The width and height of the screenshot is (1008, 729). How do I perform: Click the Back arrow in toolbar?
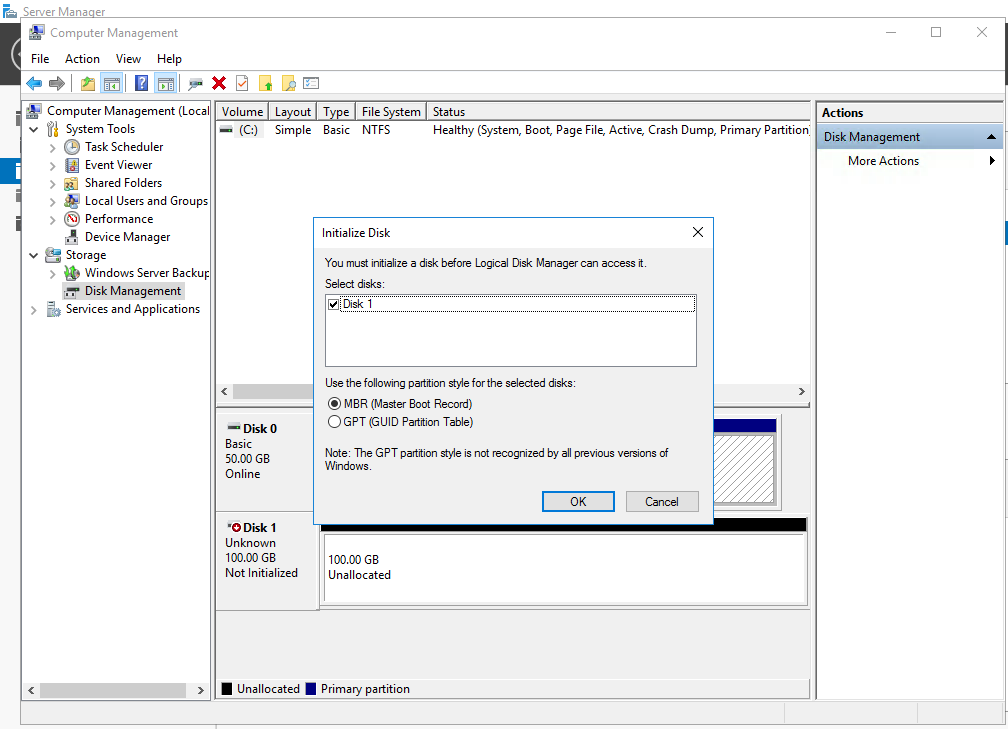tap(34, 83)
